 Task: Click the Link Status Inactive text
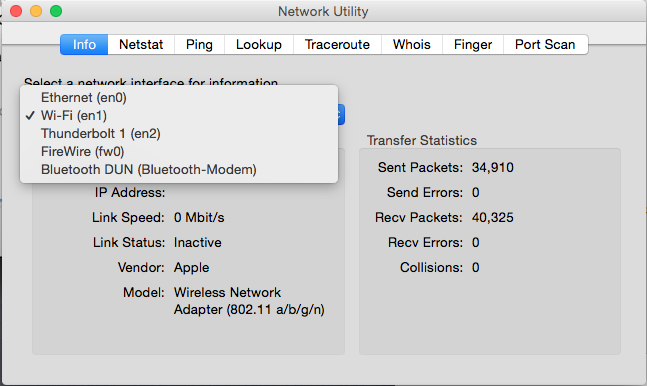click(198, 243)
